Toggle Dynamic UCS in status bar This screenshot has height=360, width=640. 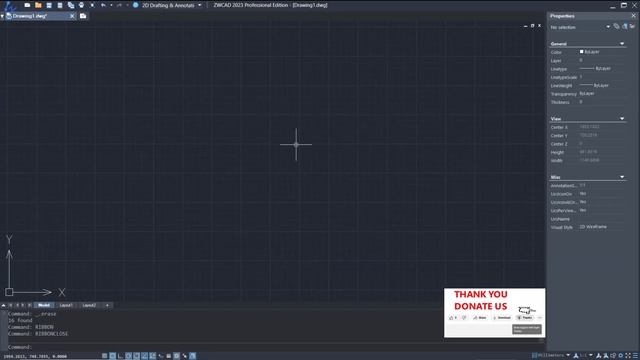[x=152, y=356]
